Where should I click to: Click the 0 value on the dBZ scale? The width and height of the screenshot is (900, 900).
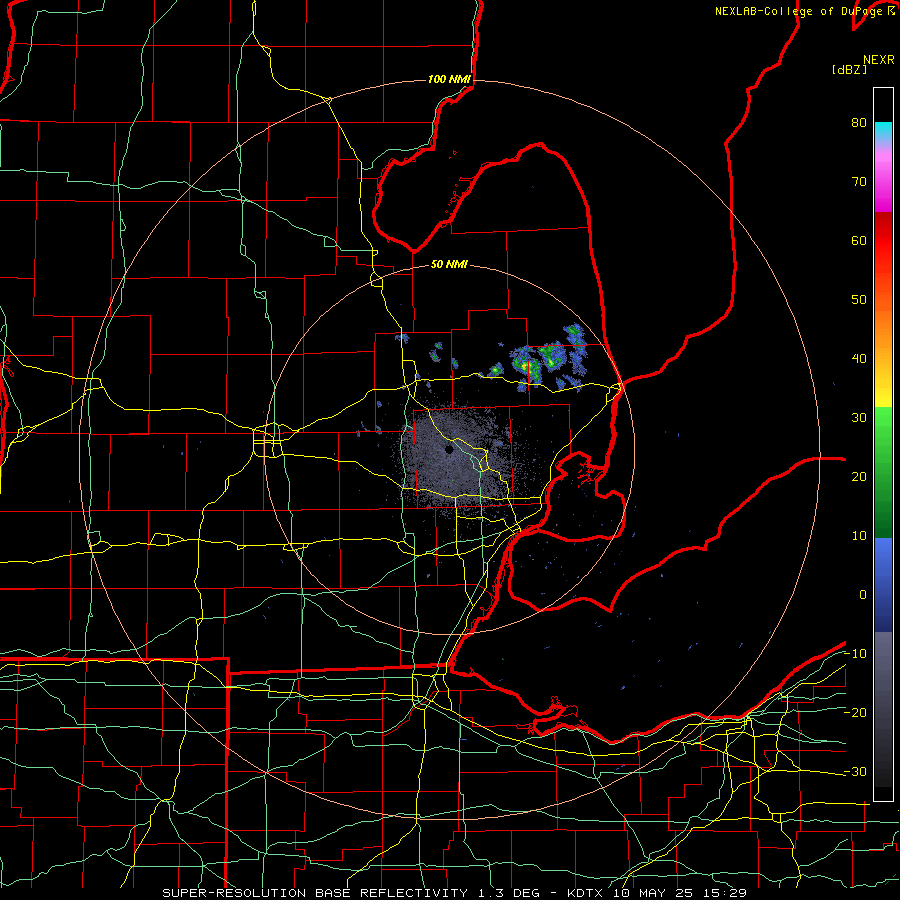pyautogui.click(x=863, y=595)
